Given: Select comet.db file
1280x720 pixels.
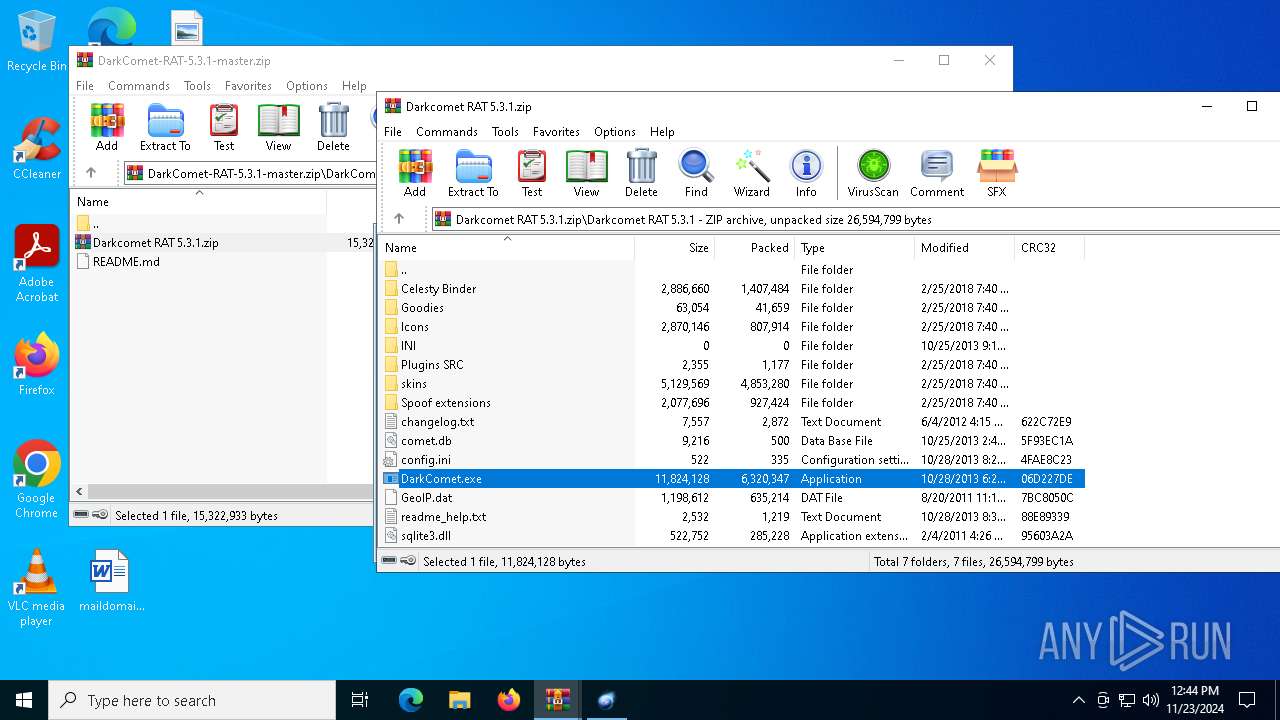Looking at the screenshot, I should pyautogui.click(x=426, y=440).
